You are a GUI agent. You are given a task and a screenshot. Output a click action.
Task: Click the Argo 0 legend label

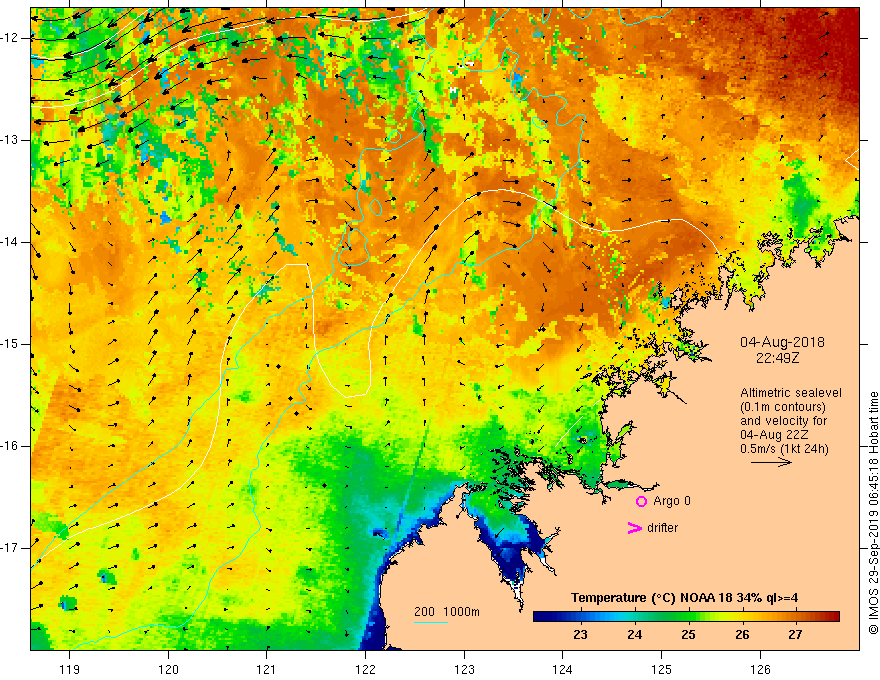[x=672, y=501]
